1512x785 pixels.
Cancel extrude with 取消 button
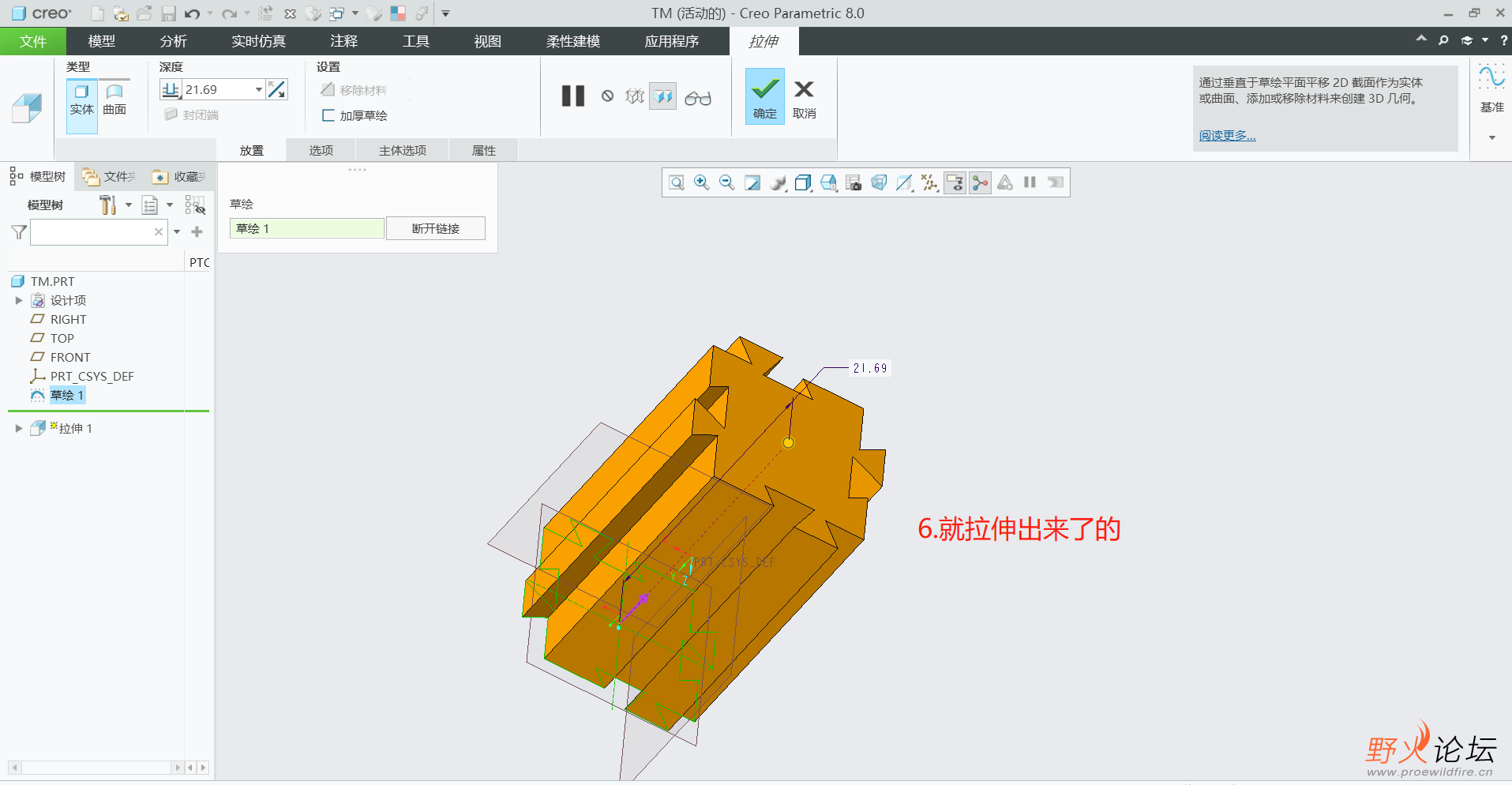[805, 100]
